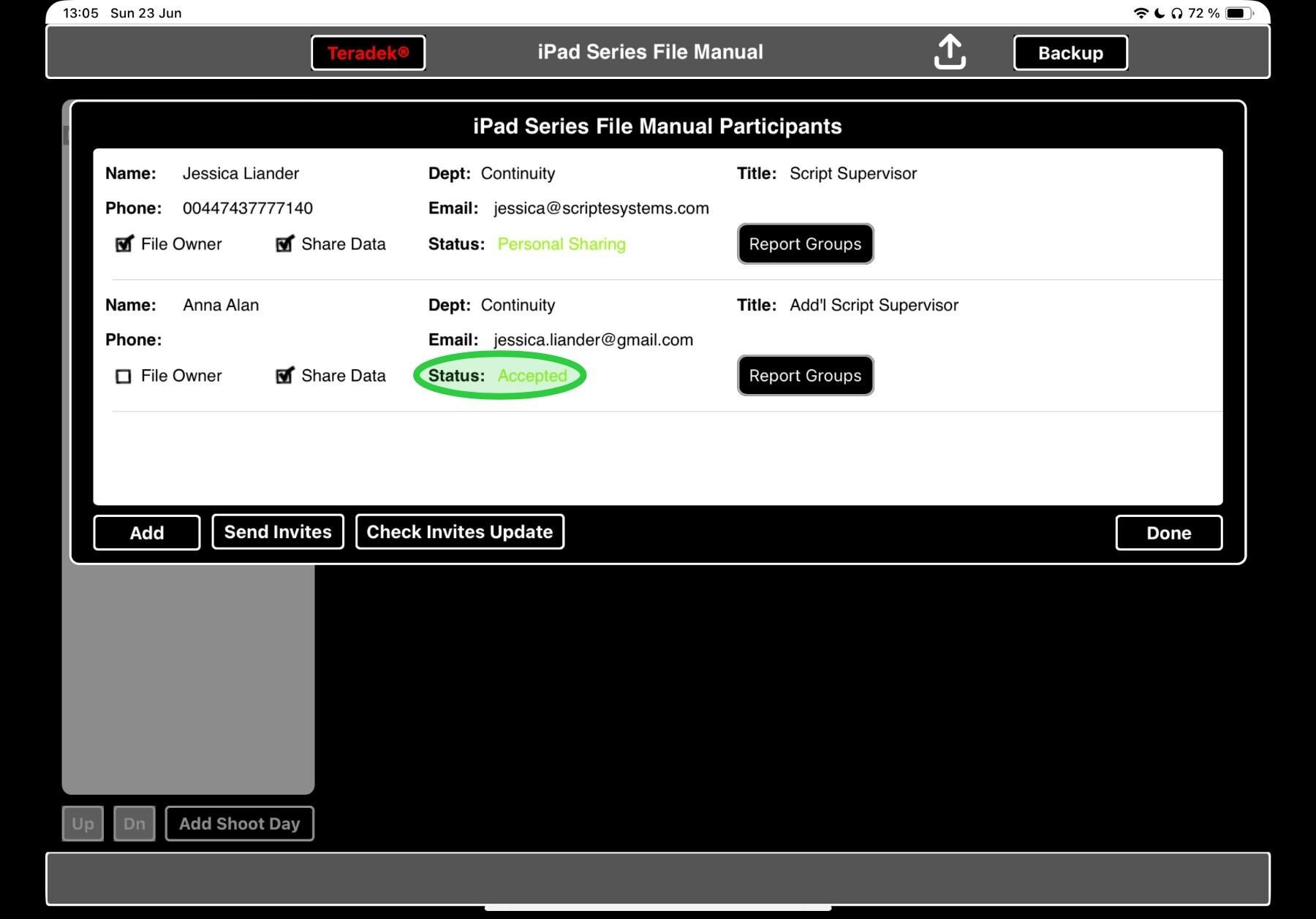Tap phone number 00447437777140
Viewport: 1316px width, 919px height.
248,208
